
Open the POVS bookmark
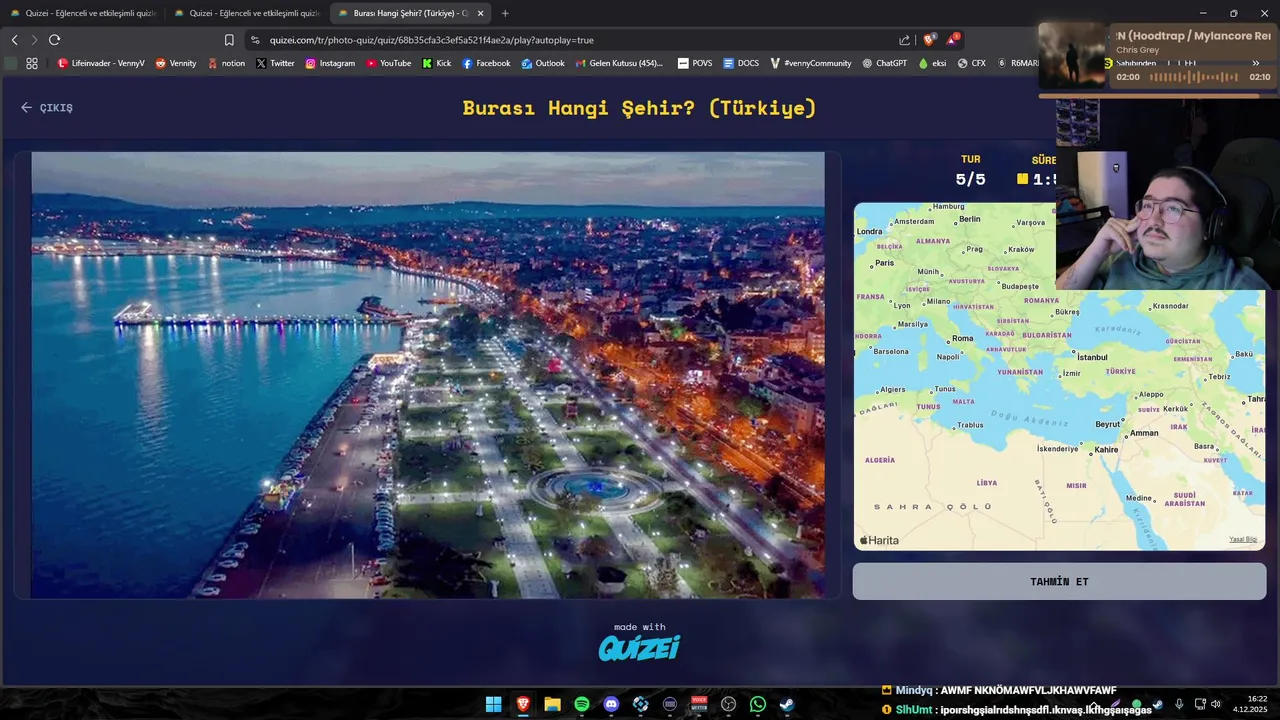pos(695,63)
